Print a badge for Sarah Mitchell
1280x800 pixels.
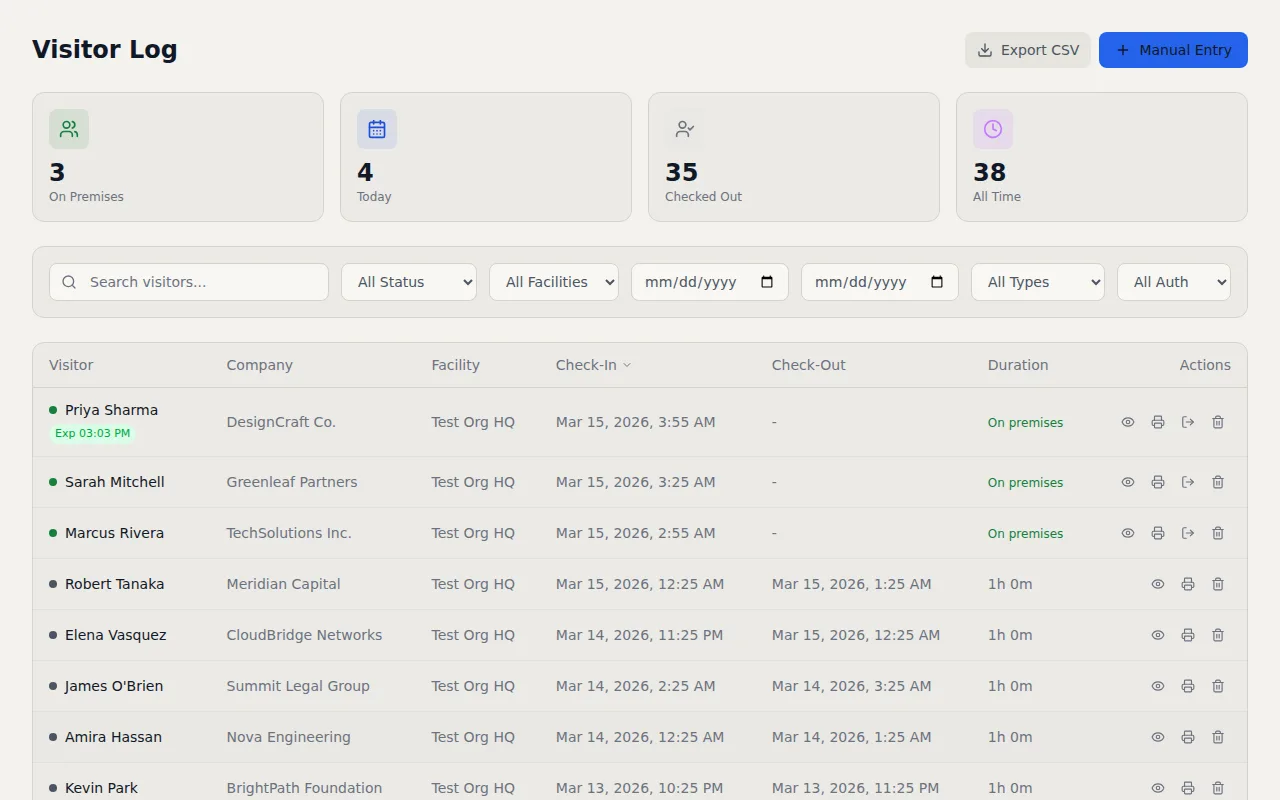click(1158, 482)
